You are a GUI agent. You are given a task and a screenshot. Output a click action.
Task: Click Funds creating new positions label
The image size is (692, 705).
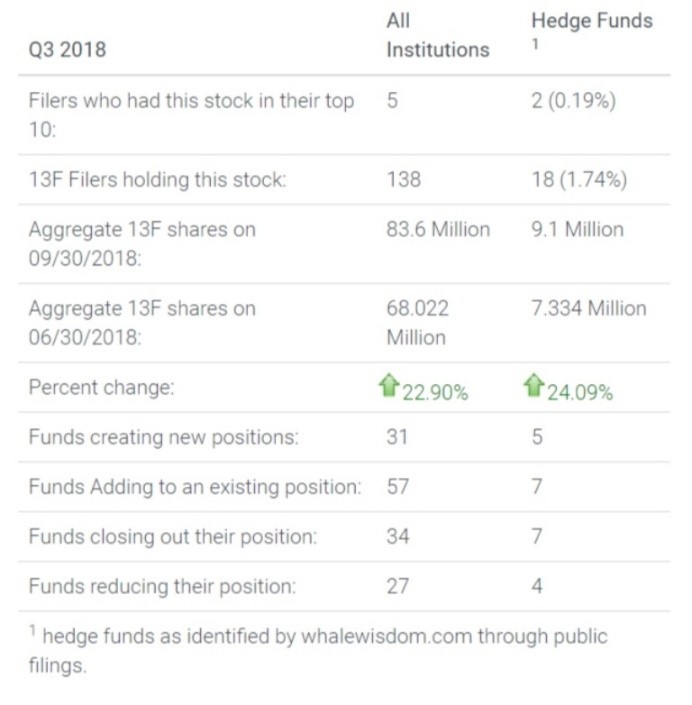(165, 437)
